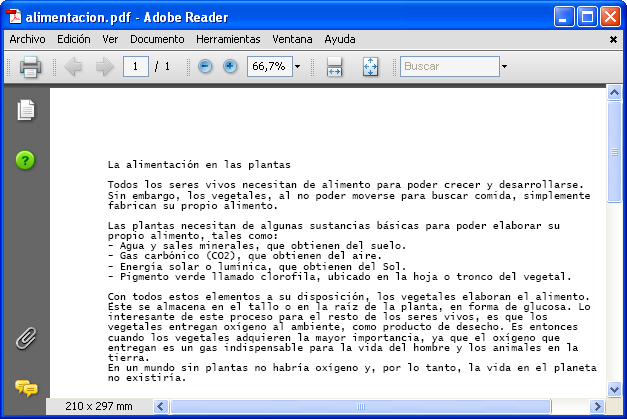Select the fit full page icon
627x419 pixels.
(371, 67)
